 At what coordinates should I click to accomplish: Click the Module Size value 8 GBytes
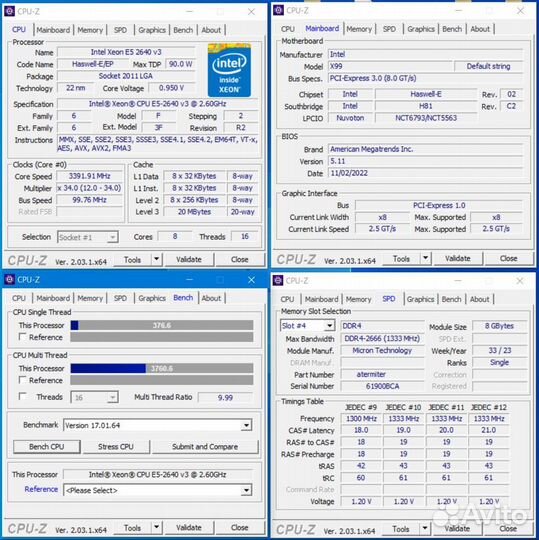pos(499,326)
